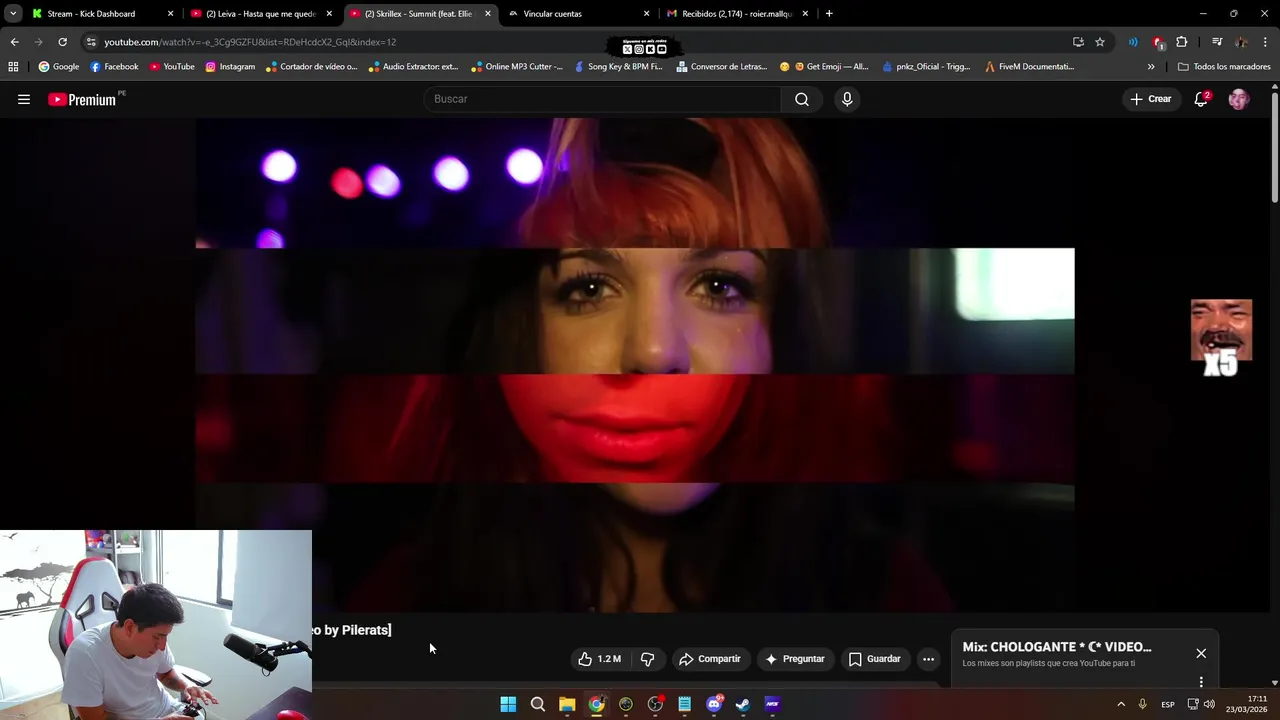This screenshot has height=720, width=1280.
Task: Open the YouTube bookmark
Action: click(172, 67)
